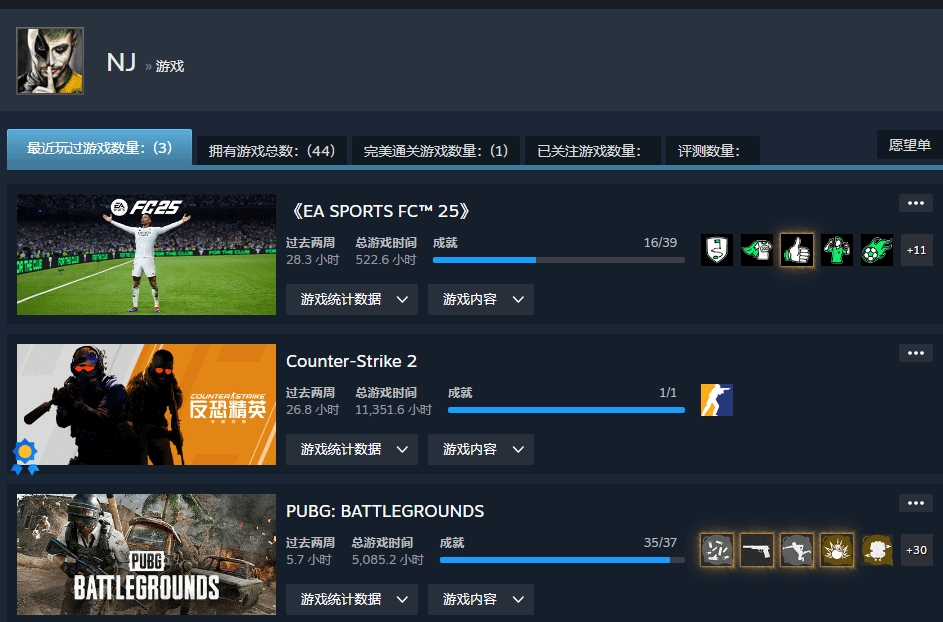The image size is (943, 622).
Task: Open more options for PUBG: BATTLEGROUNDS
Action: point(916,503)
